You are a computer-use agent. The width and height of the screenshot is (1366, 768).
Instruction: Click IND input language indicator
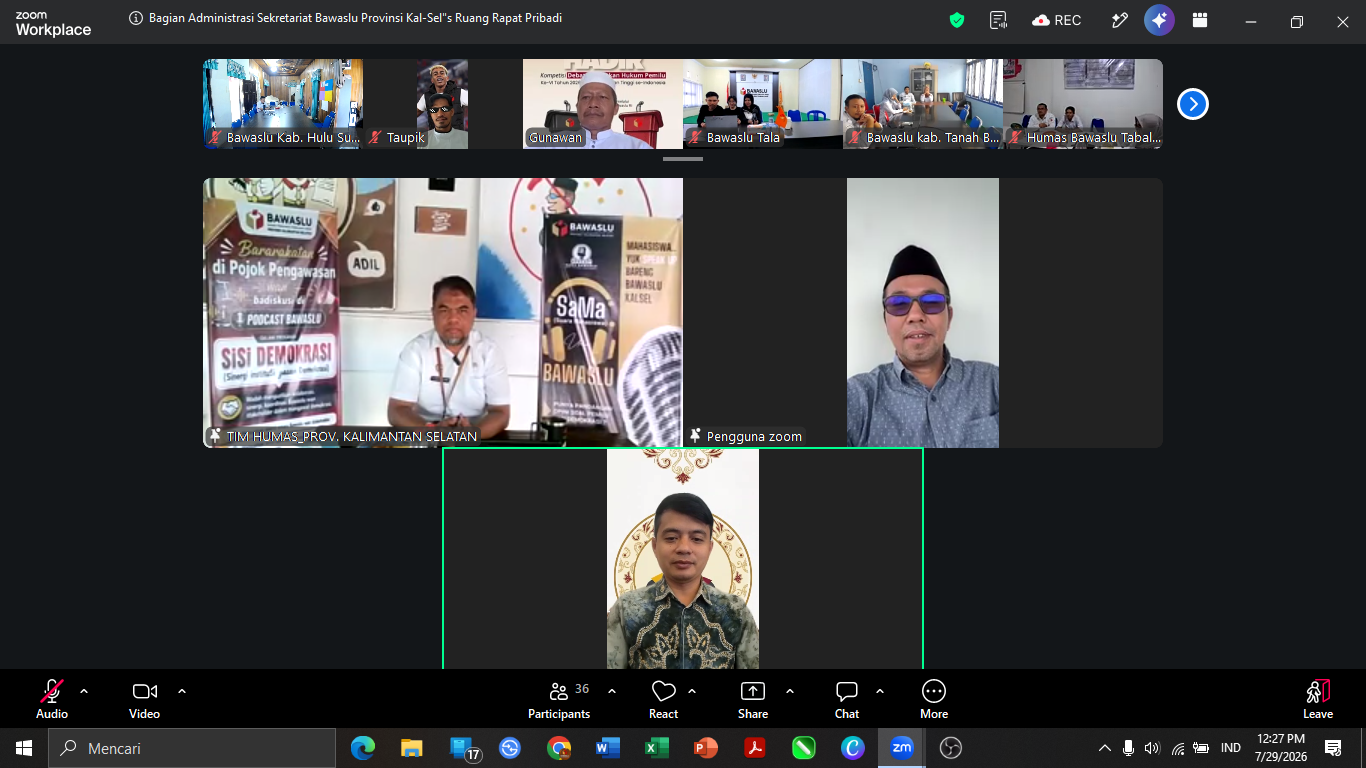1231,748
